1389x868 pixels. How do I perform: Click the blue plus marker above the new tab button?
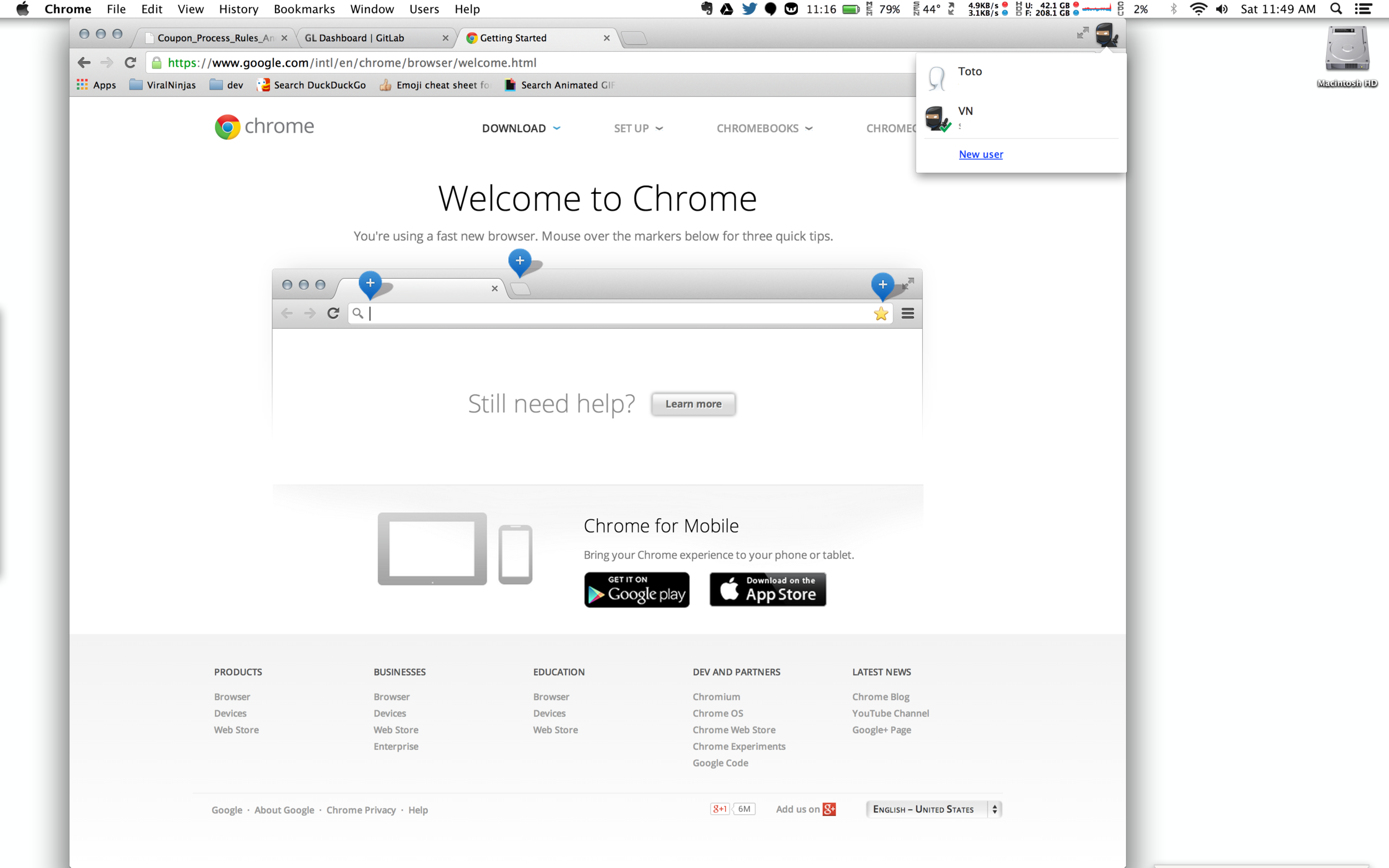click(519, 262)
